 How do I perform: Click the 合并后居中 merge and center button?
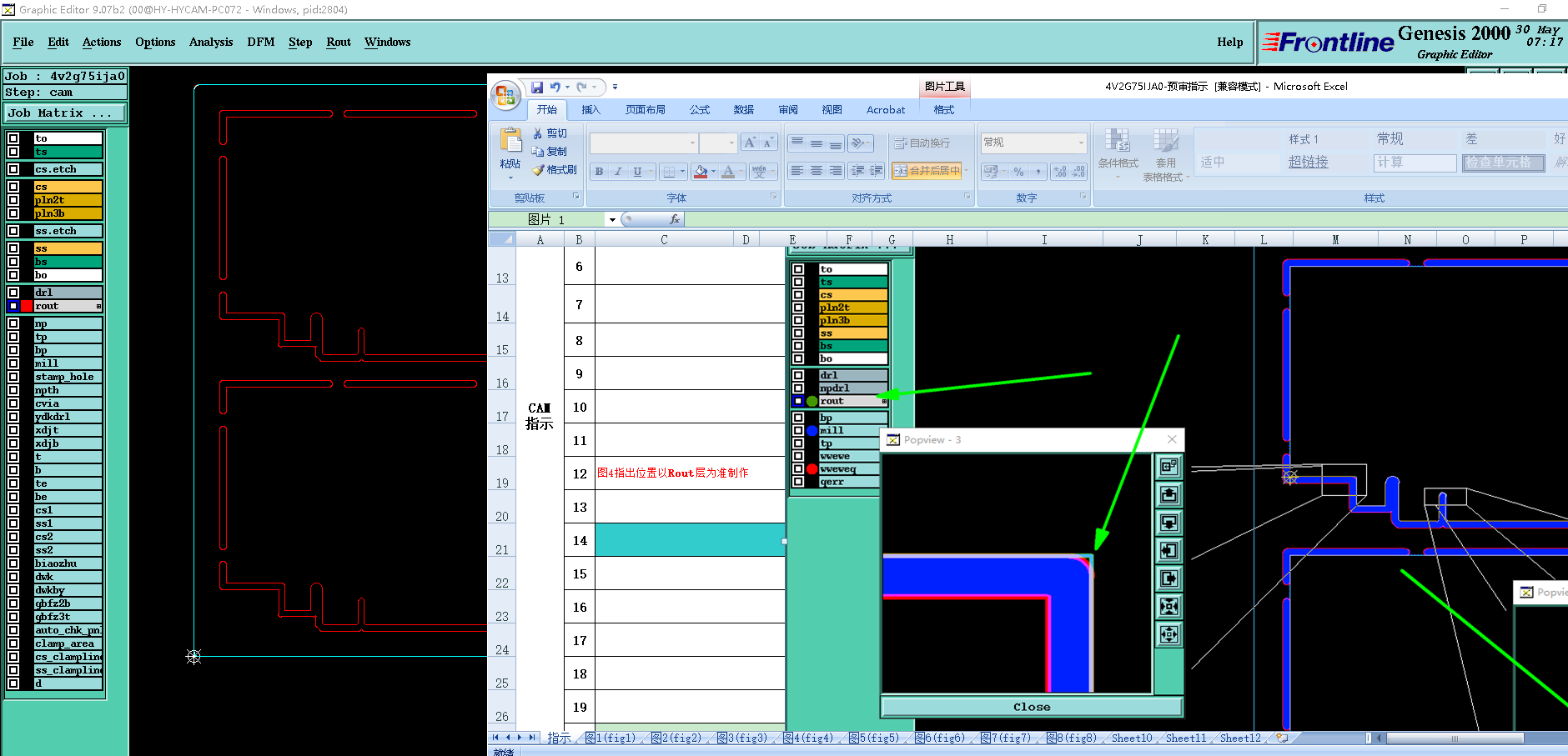tap(927, 171)
